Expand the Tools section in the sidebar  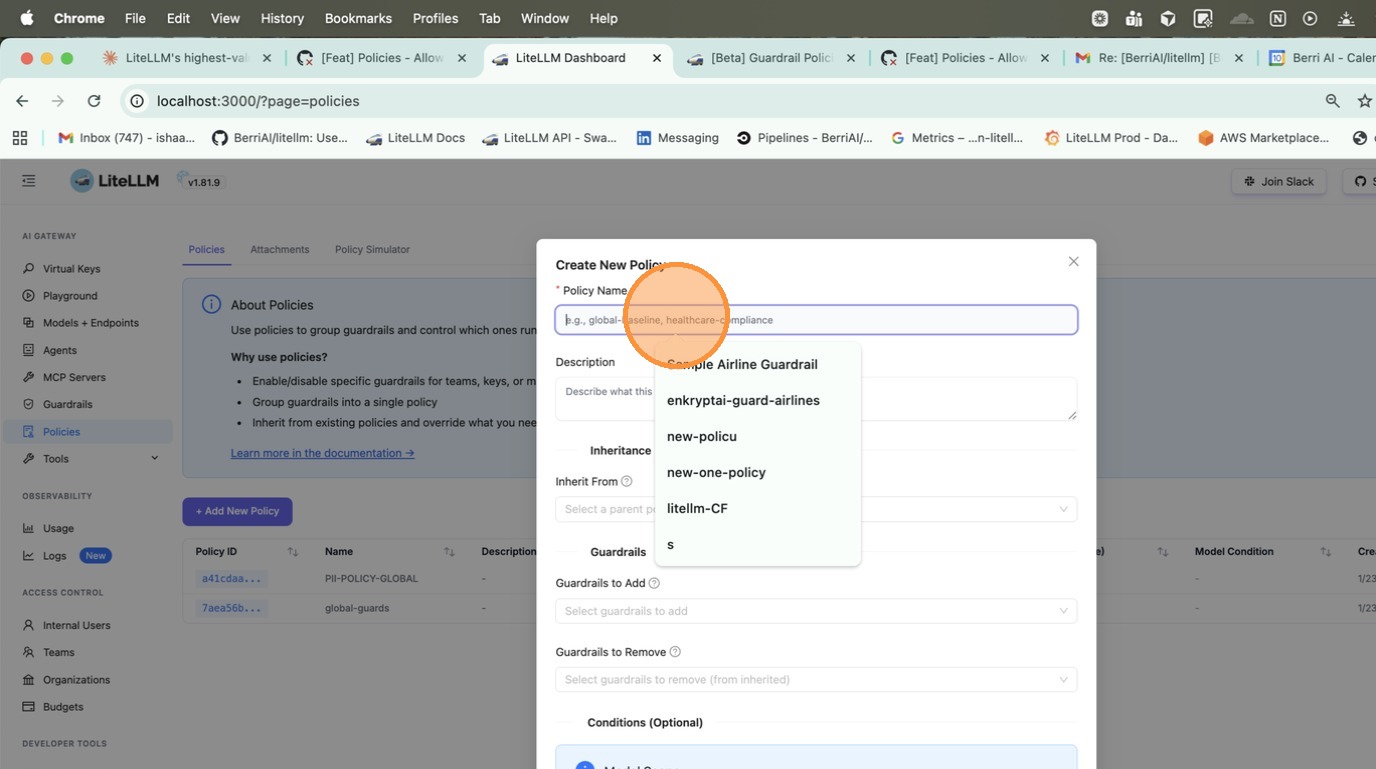coord(154,459)
